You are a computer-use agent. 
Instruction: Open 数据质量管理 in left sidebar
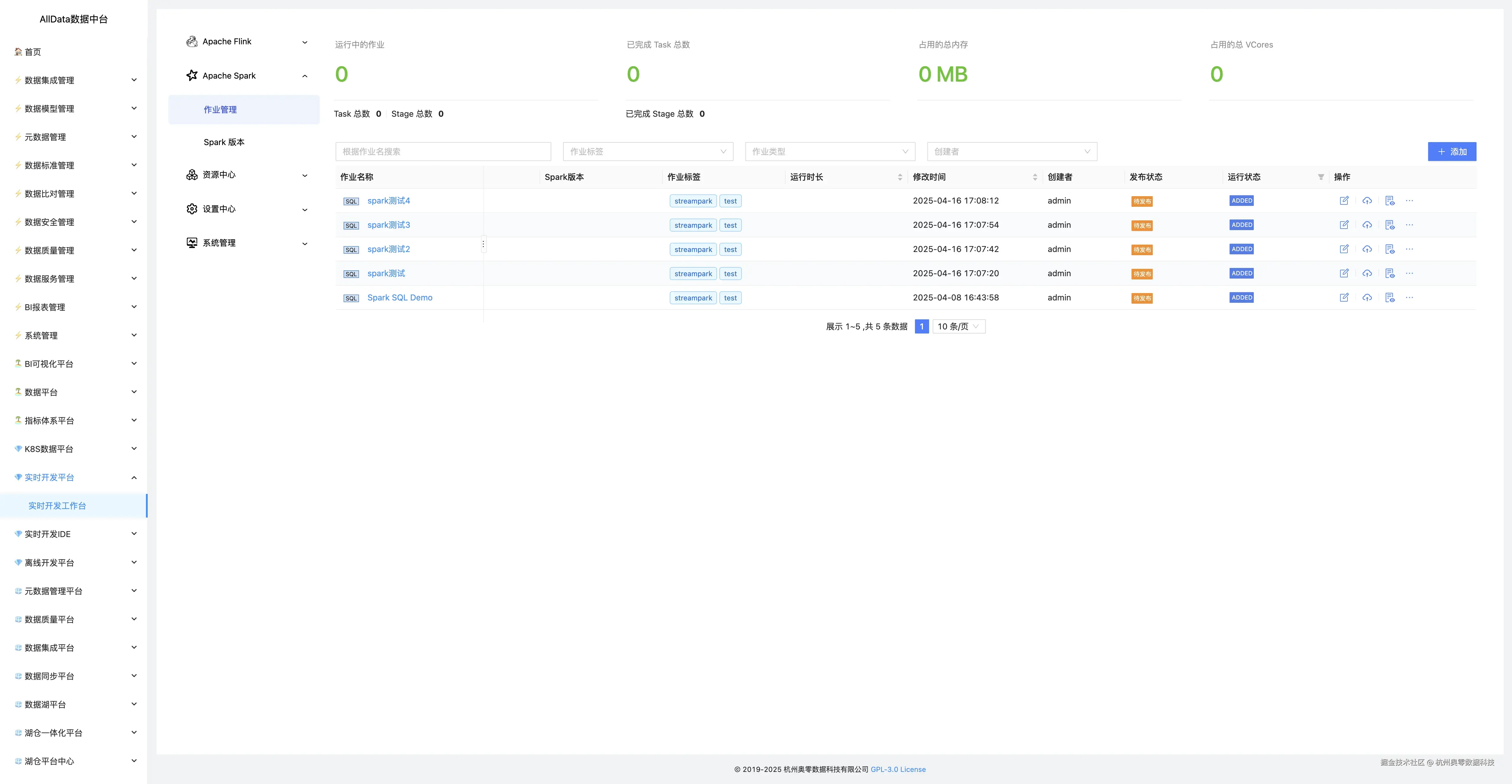[x=49, y=251]
